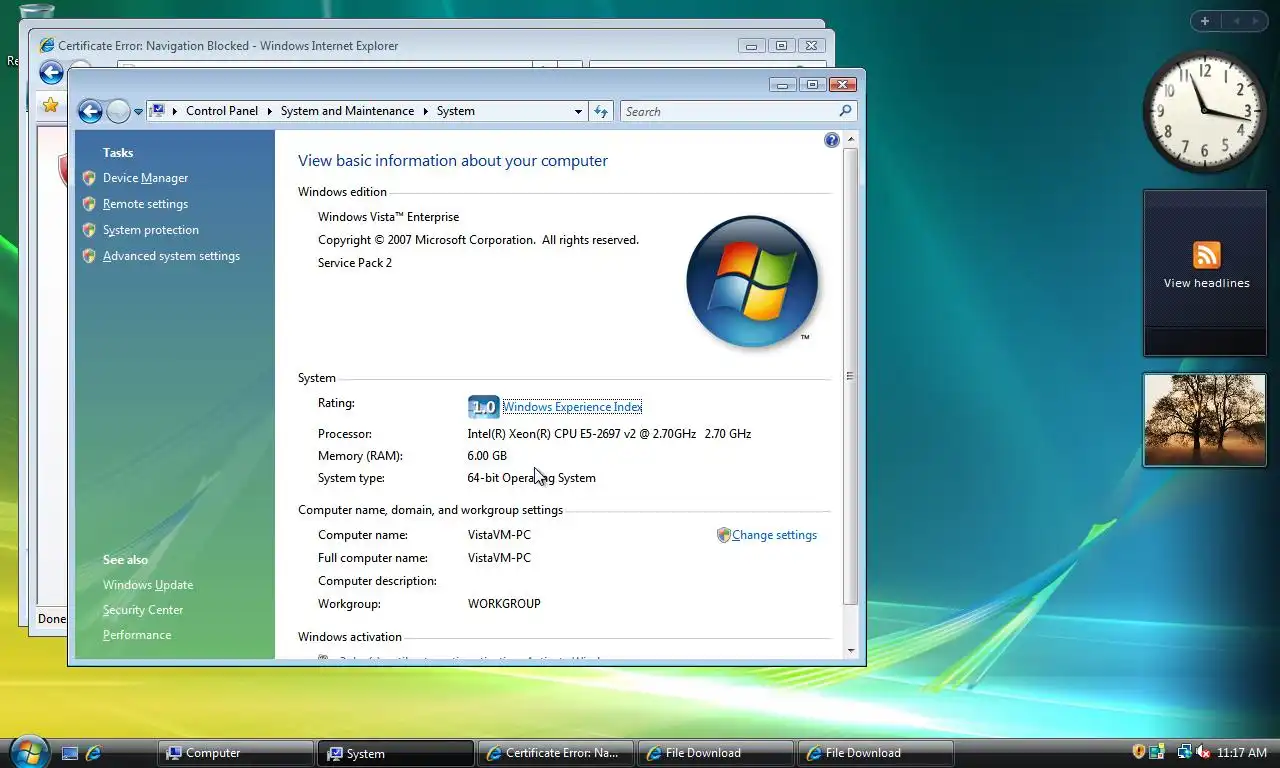1280x768 pixels.
Task: Switch to second File Download taskbar button
Action: 875,753
